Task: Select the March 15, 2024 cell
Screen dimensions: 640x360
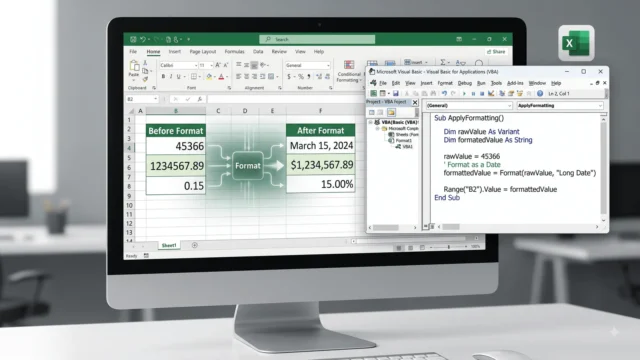Action: click(321, 146)
